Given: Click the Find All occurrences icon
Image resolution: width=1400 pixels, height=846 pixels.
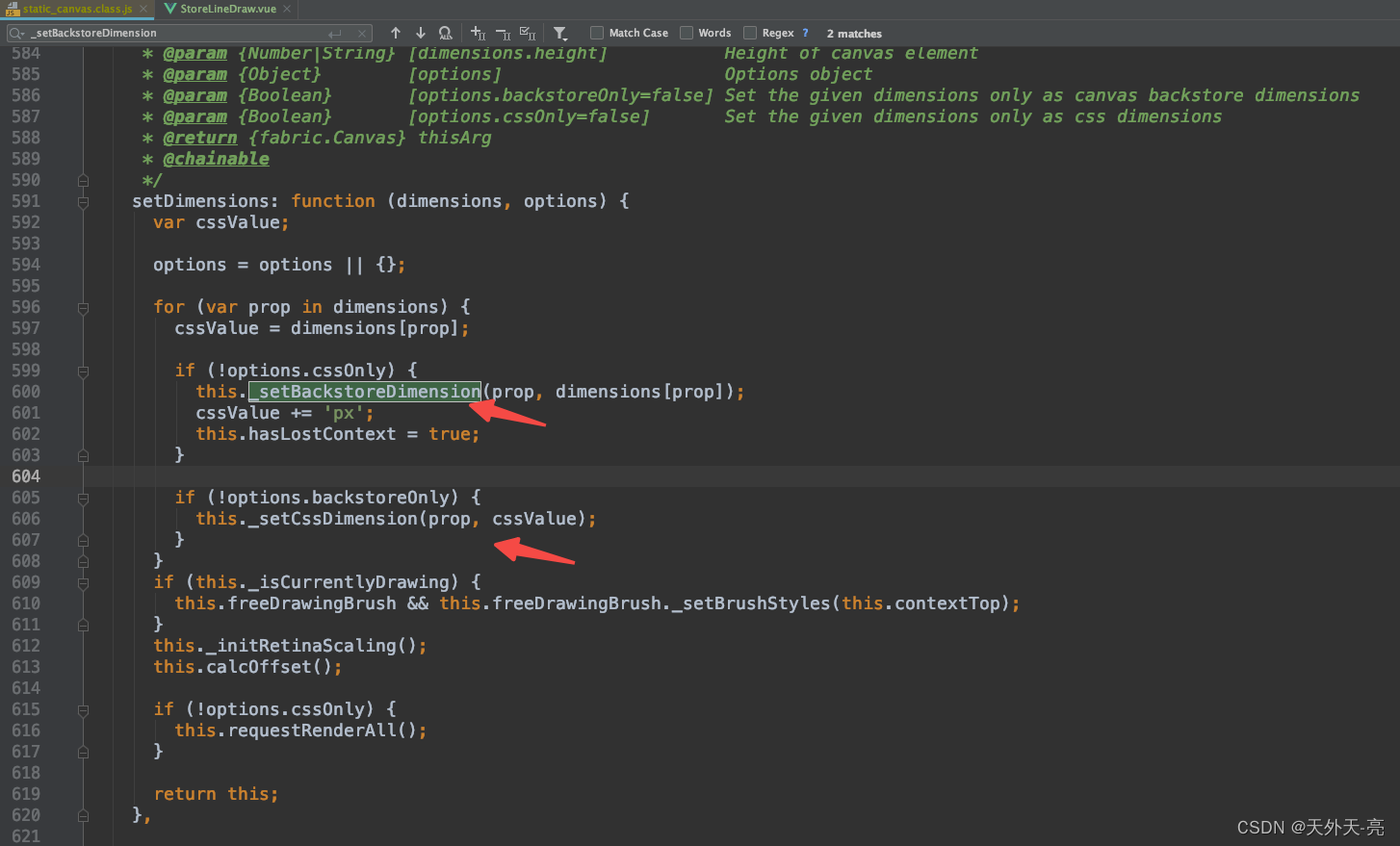Looking at the screenshot, I should (445, 33).
